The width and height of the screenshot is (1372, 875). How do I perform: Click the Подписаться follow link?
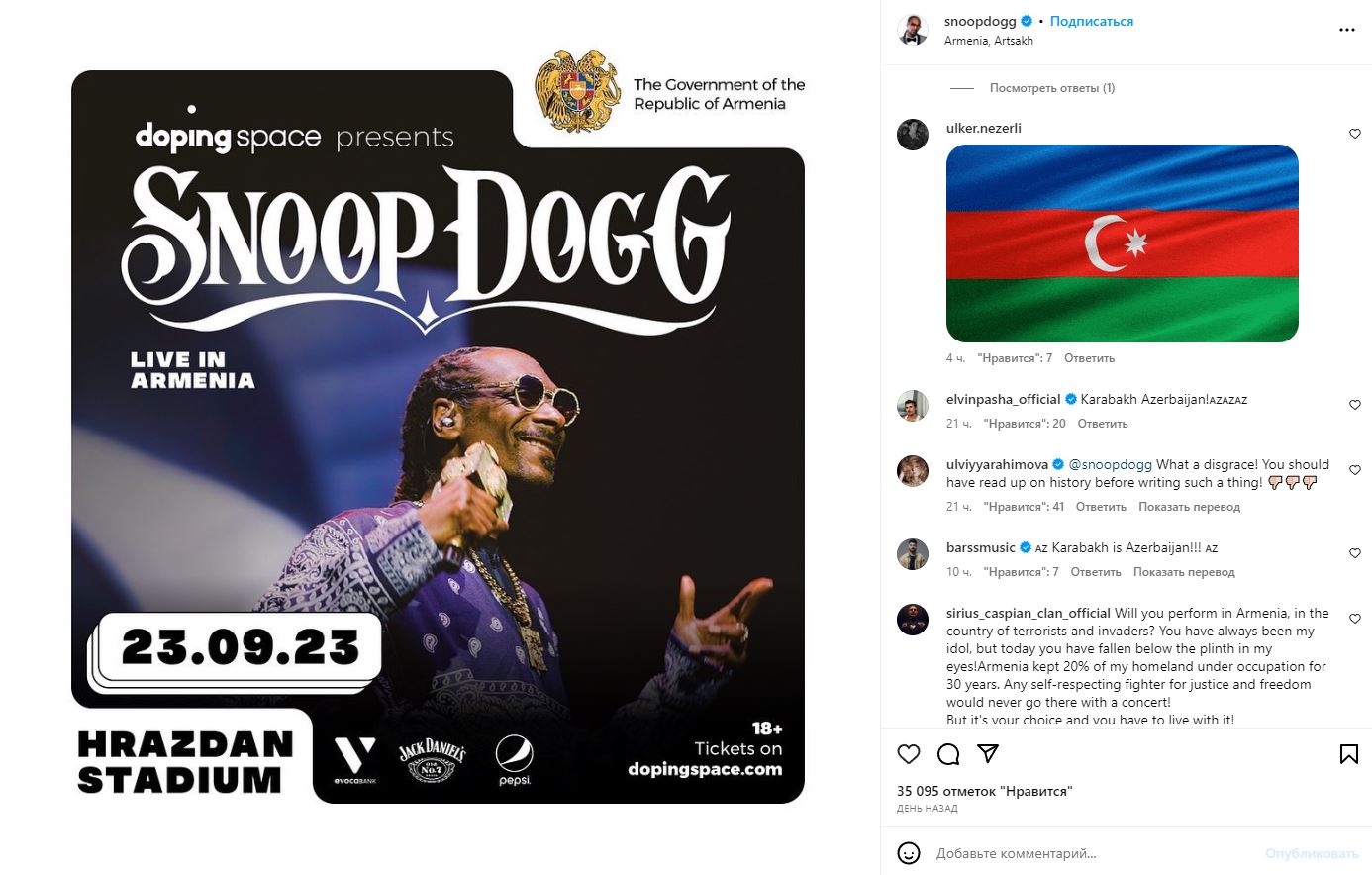click(x=1092, y=21)
